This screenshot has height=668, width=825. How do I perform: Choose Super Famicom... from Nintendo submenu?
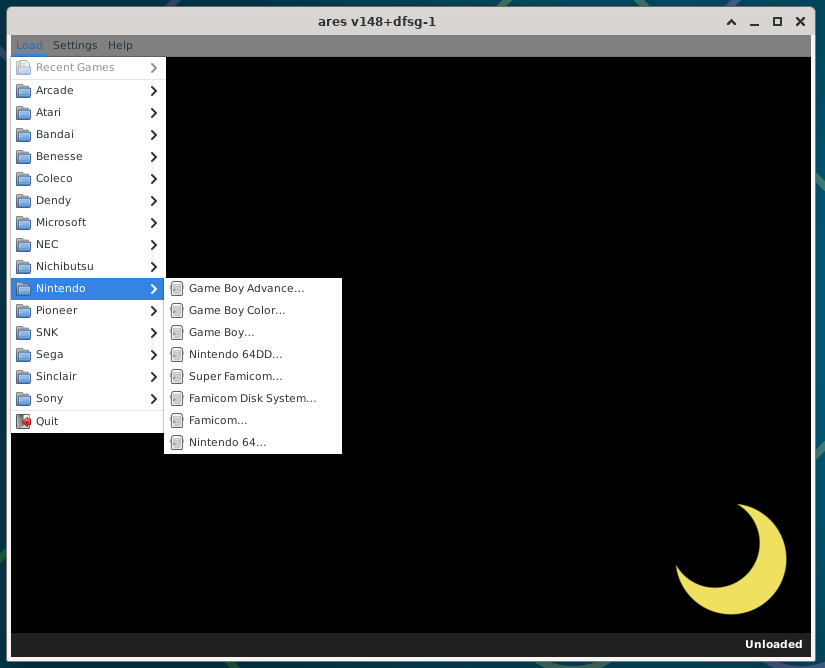pyautogui.click(x=253, y=377)
